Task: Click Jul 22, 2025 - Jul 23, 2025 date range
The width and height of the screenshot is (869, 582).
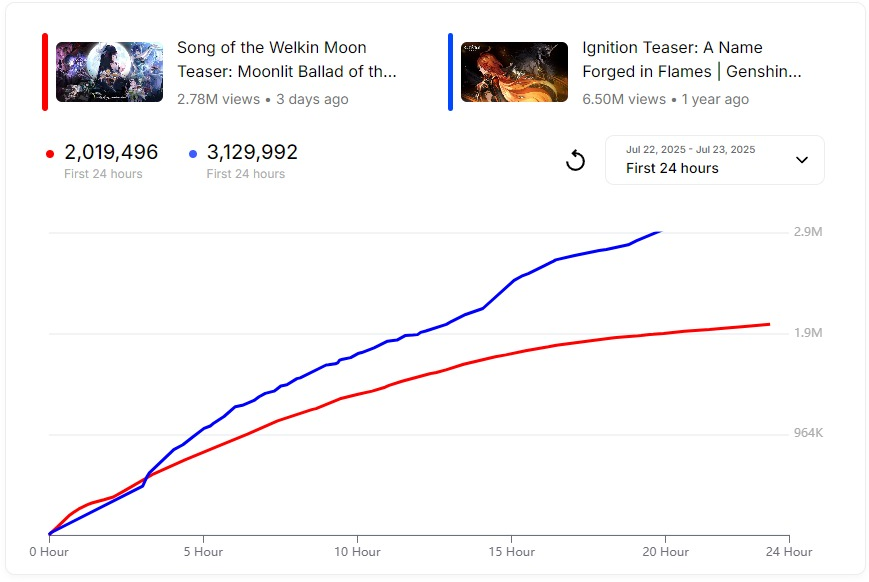Action: point(691,150)
